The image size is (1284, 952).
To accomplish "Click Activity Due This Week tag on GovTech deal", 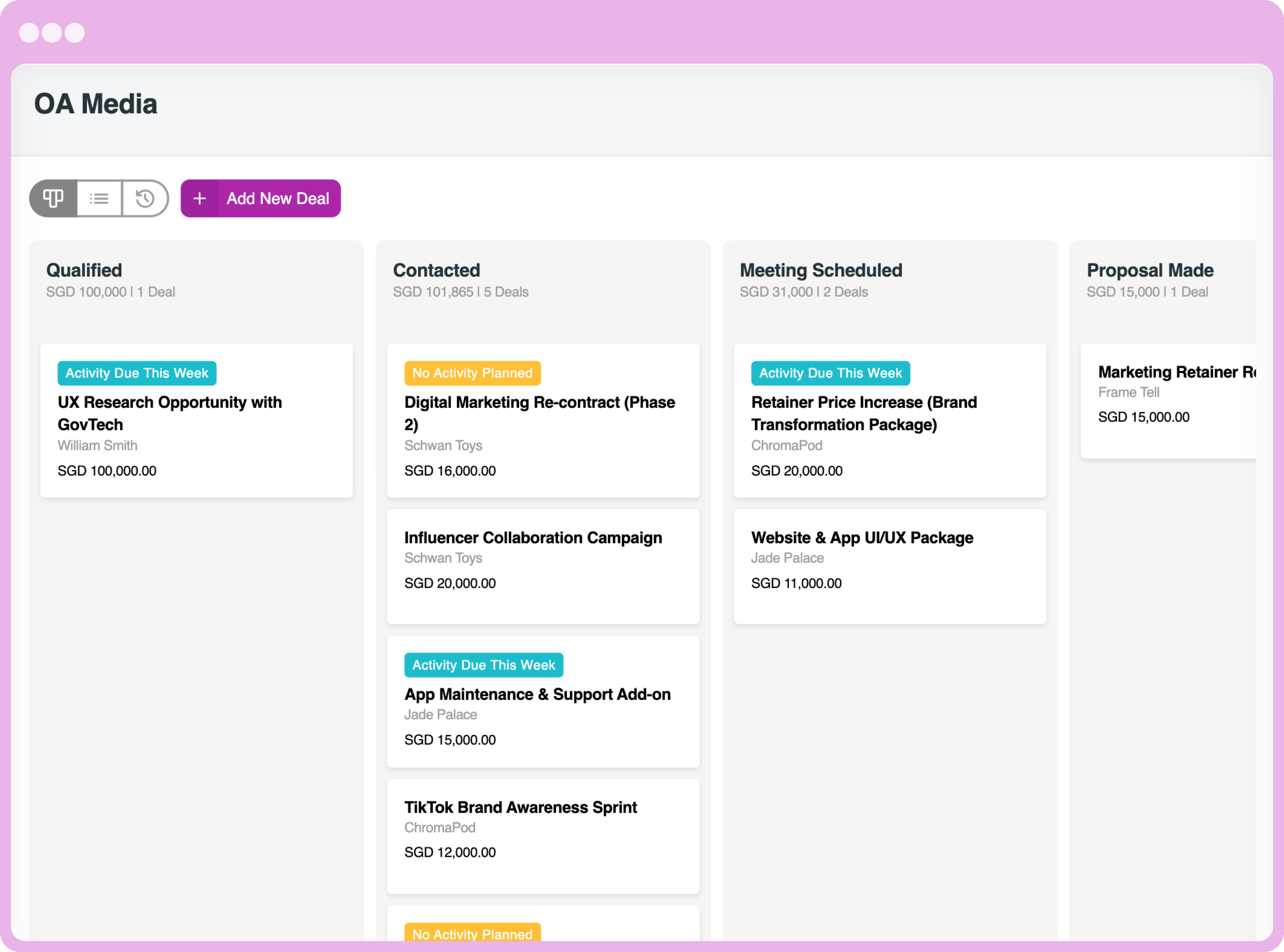I will pos(136,373).
